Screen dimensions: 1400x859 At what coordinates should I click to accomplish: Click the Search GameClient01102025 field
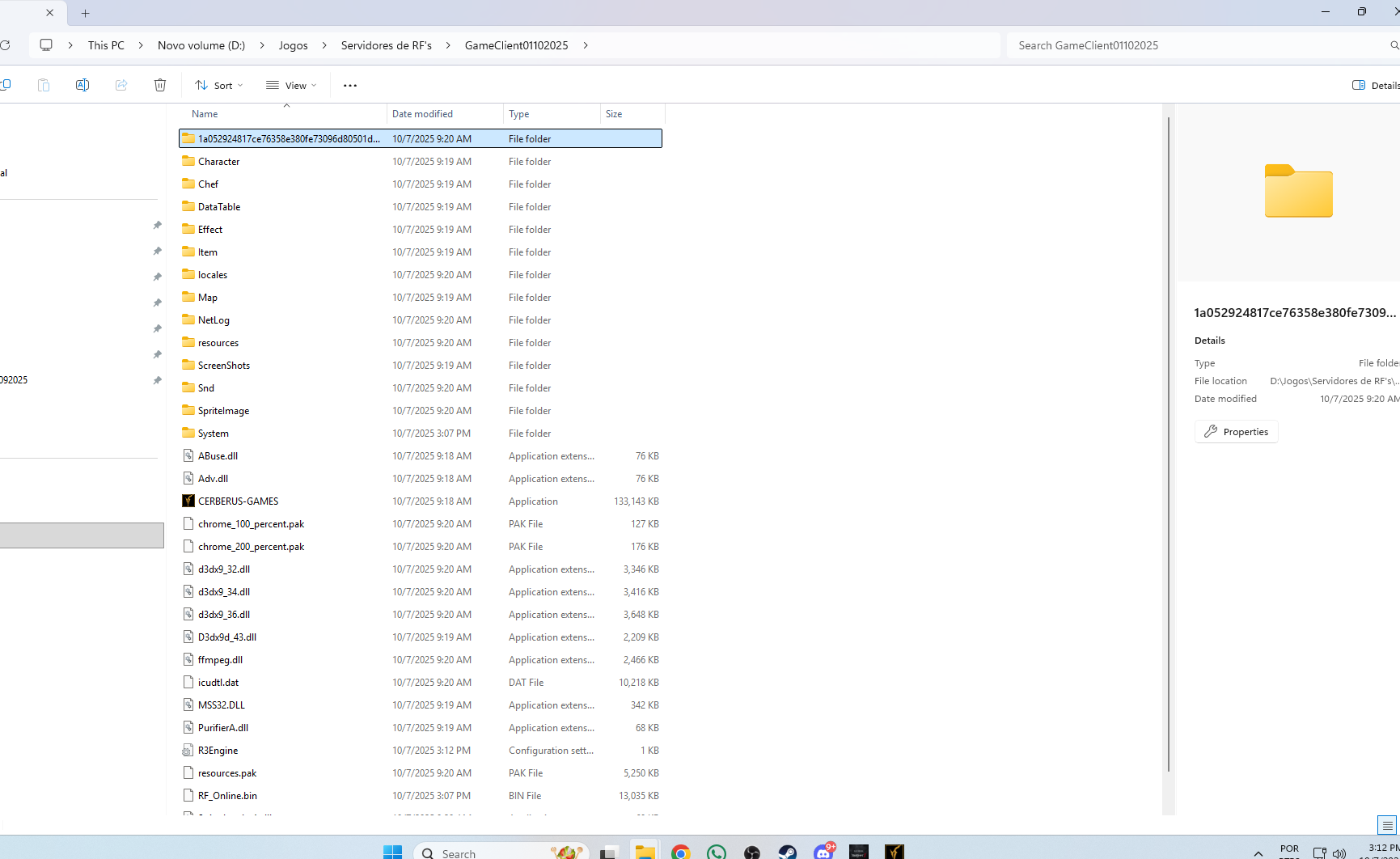point(1197,45)
